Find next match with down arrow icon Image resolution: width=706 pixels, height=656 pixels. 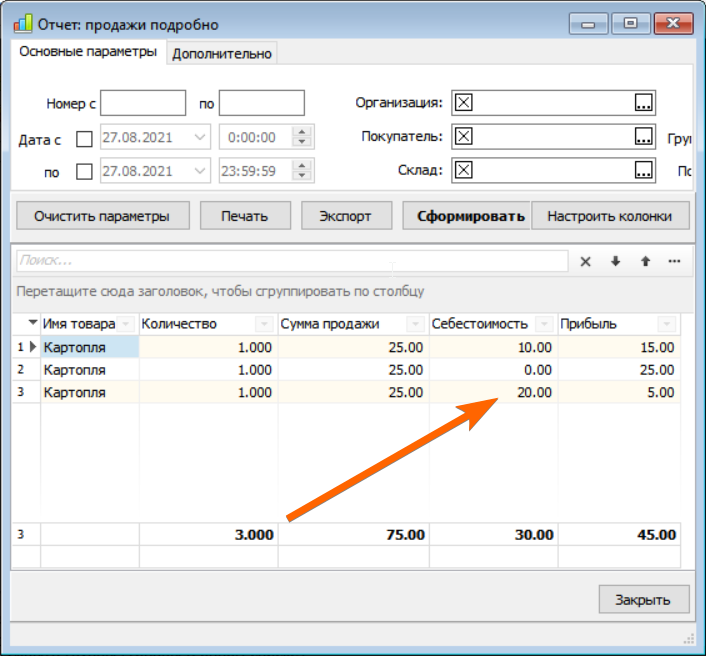(615, 261)
